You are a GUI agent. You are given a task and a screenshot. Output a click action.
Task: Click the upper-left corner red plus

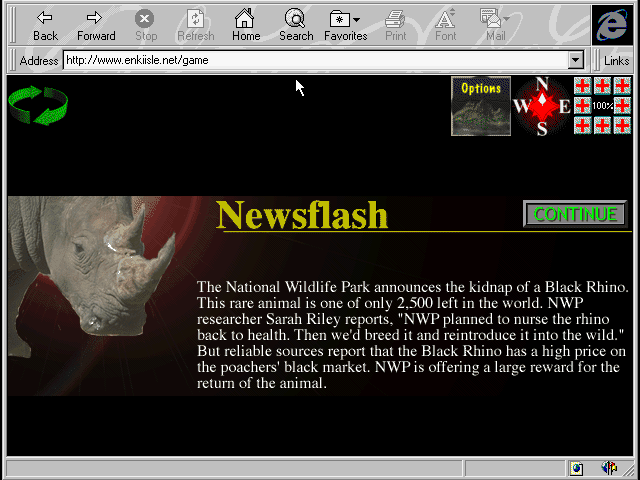pyautogui.click(x=582, y=86)
